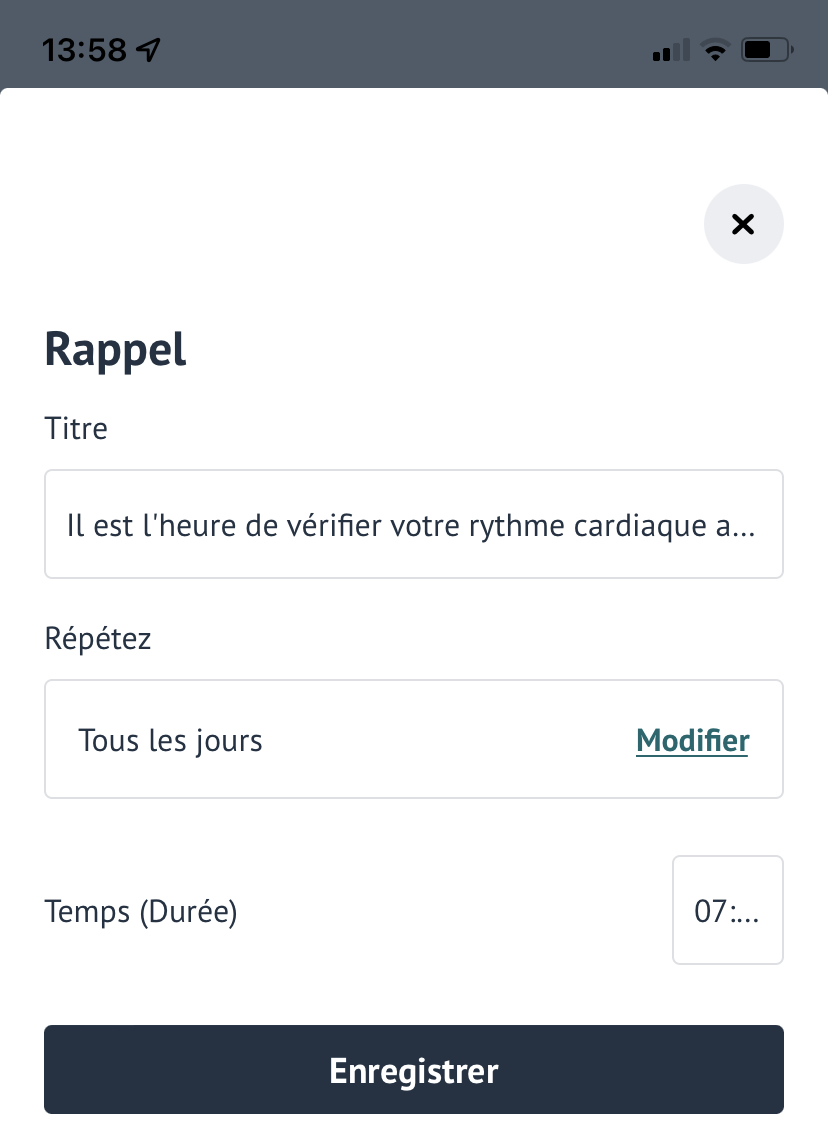This screenshot has height=1135, width=828.
Task: Focus the Titre reminder text field
Action: pyautogui.click(x=414, y=524)
